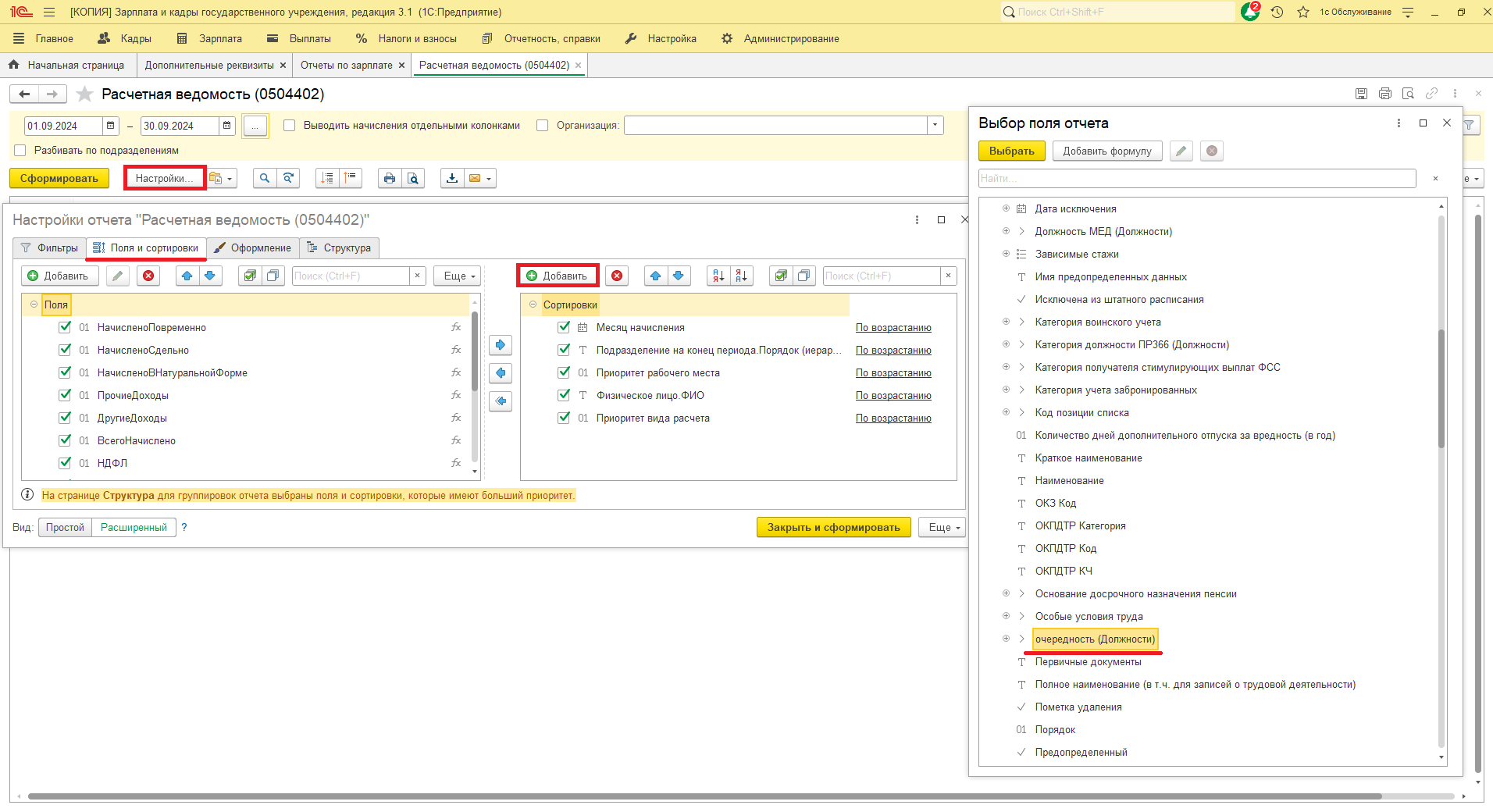Uncheck the ВсегоНачислено field
Image resolution: width=1493 pixels, height=812 pixels.
[65, 441]
